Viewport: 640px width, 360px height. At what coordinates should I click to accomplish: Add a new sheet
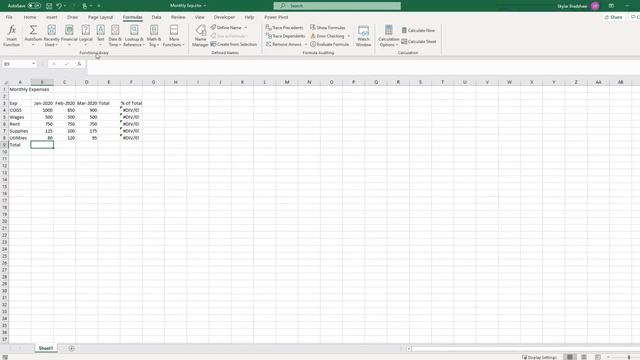71,348
